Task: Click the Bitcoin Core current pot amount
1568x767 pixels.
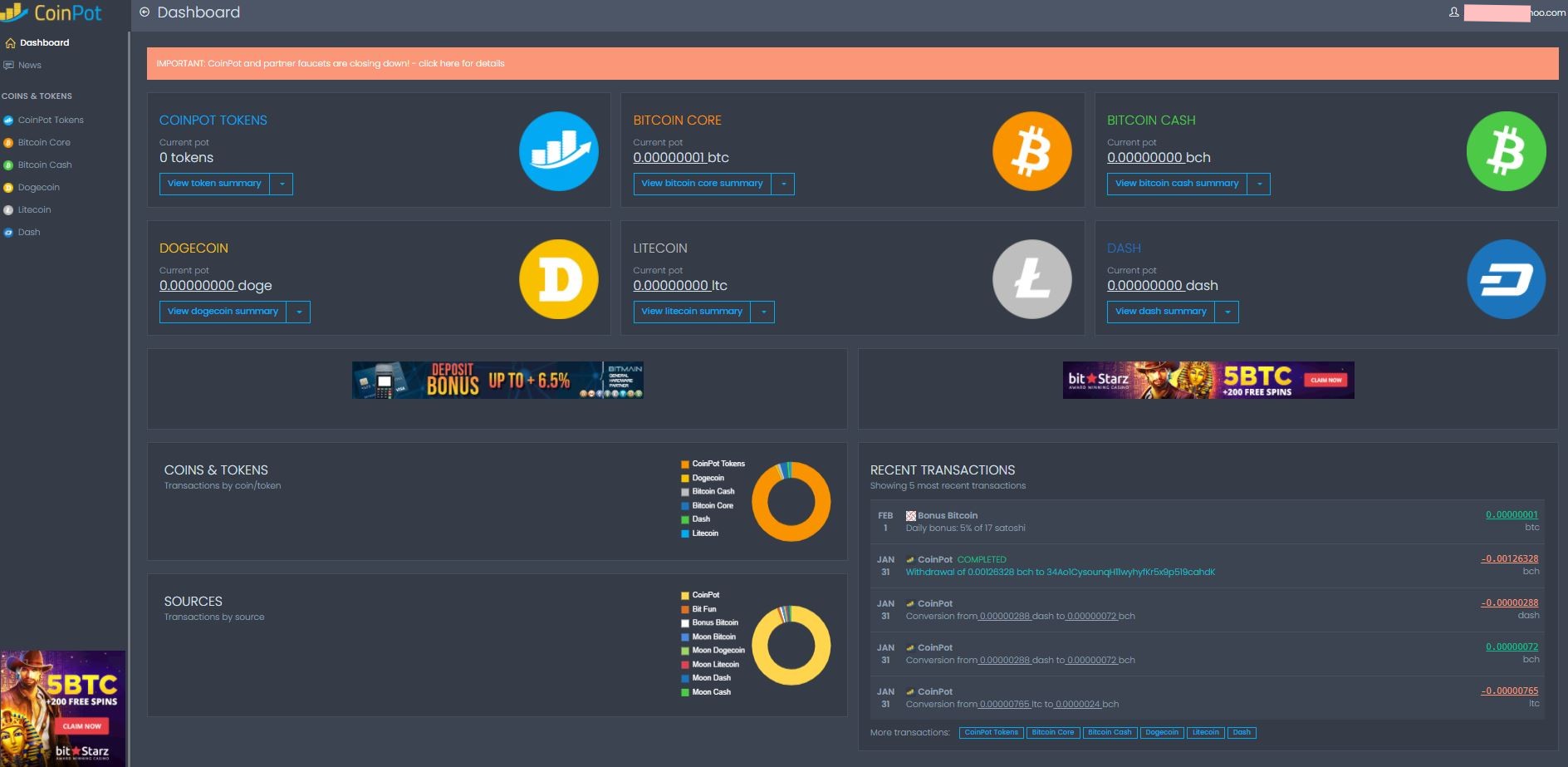Action: [669, 158]
